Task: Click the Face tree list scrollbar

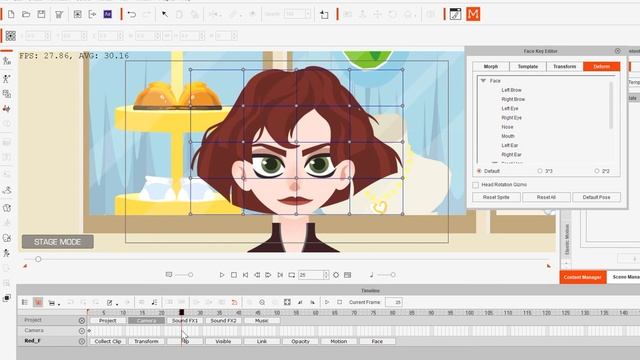Action: coord(611,105)
